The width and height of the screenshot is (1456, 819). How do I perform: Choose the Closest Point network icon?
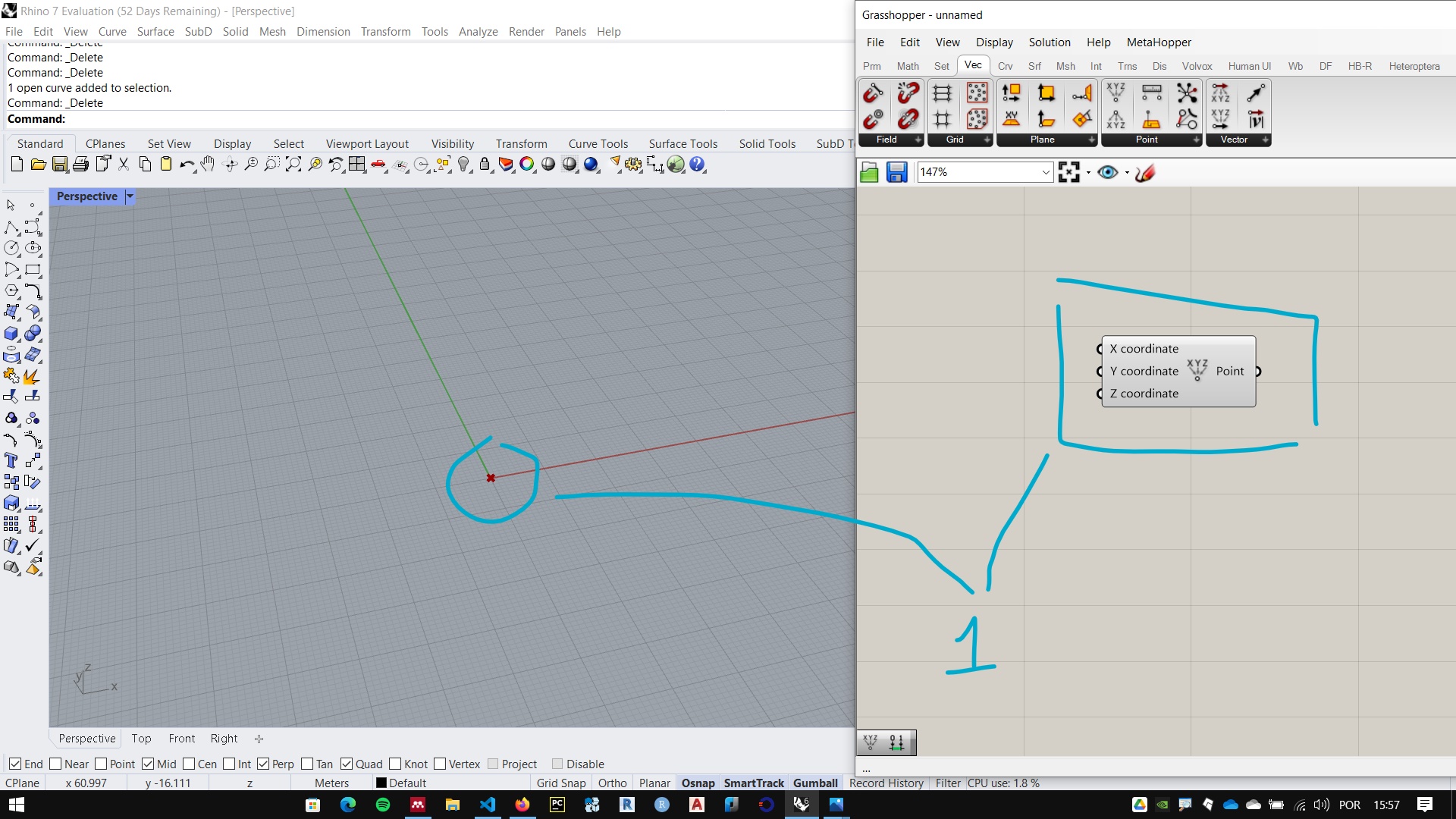[x=1187, y=93]
